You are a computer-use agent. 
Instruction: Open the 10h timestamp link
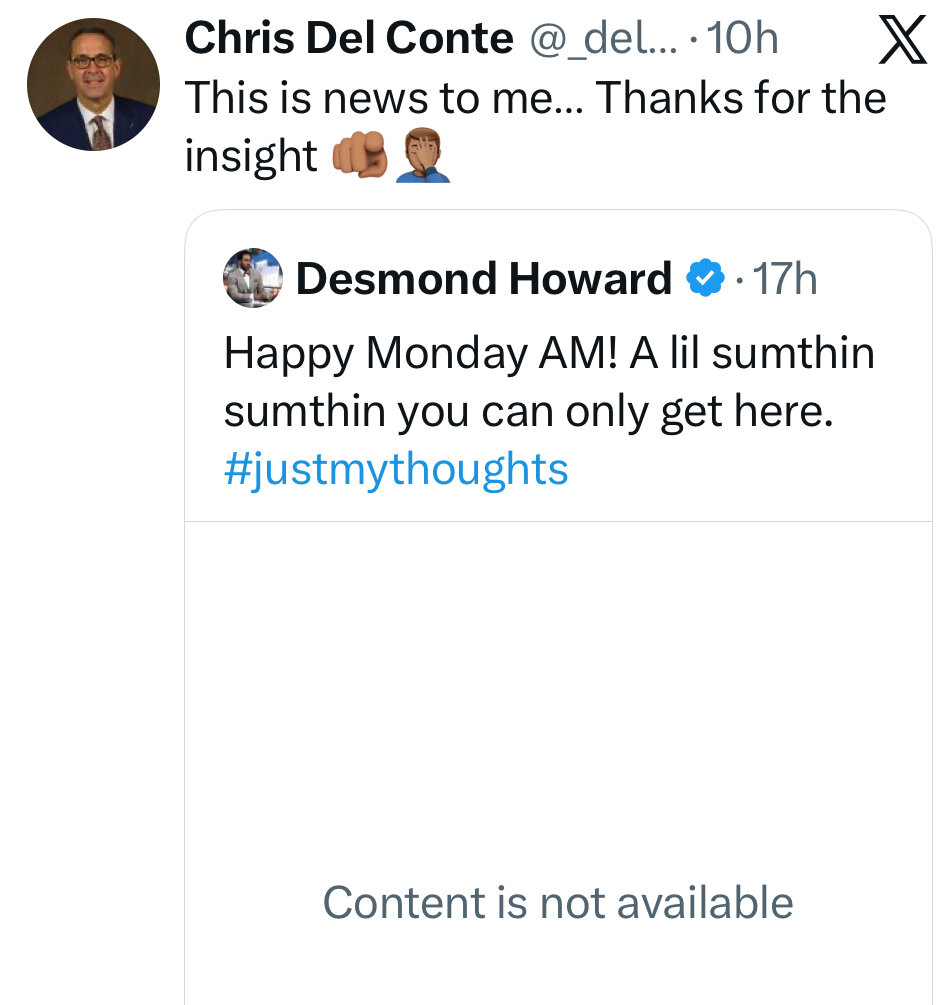click(x=744, y=40)
